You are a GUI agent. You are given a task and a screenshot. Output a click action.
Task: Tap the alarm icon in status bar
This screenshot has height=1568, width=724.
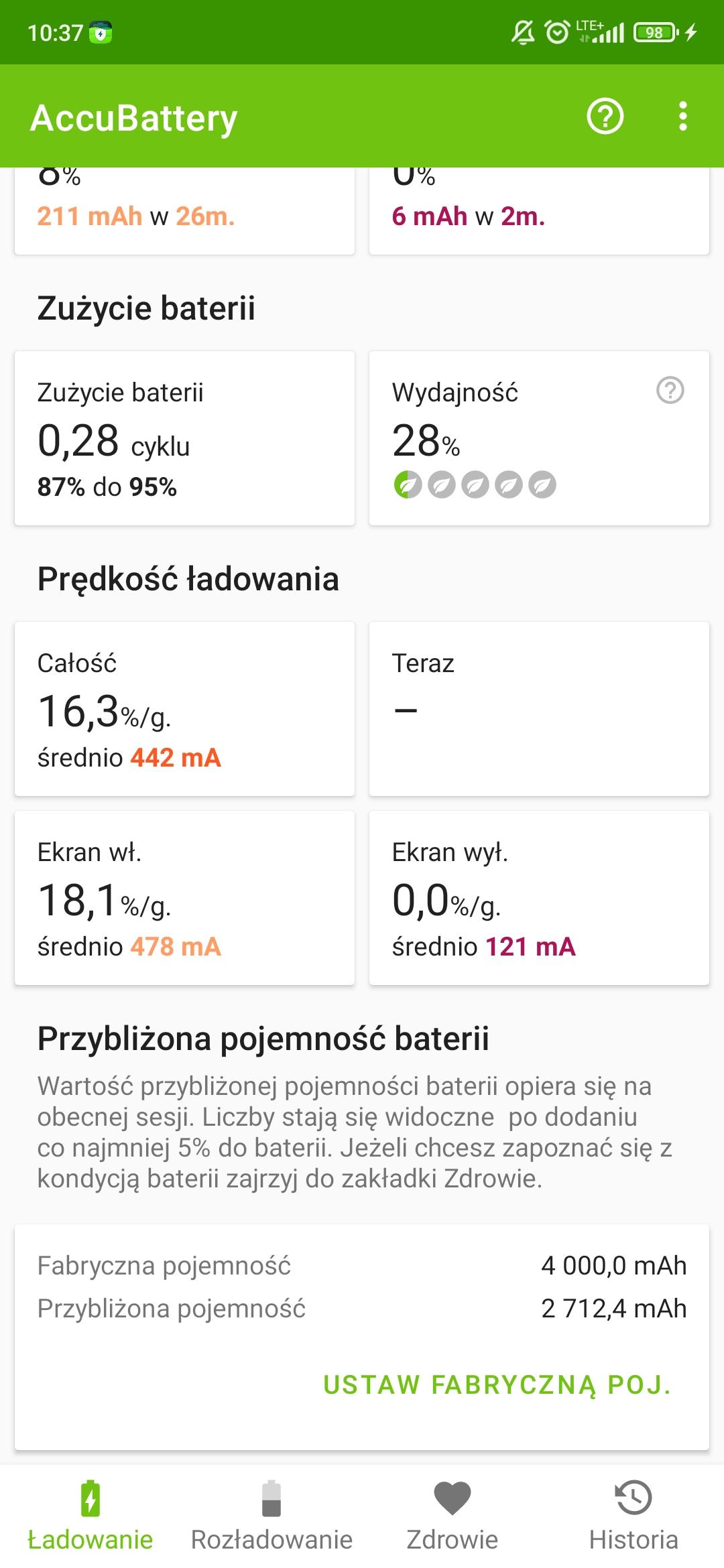tap(556, 32)
